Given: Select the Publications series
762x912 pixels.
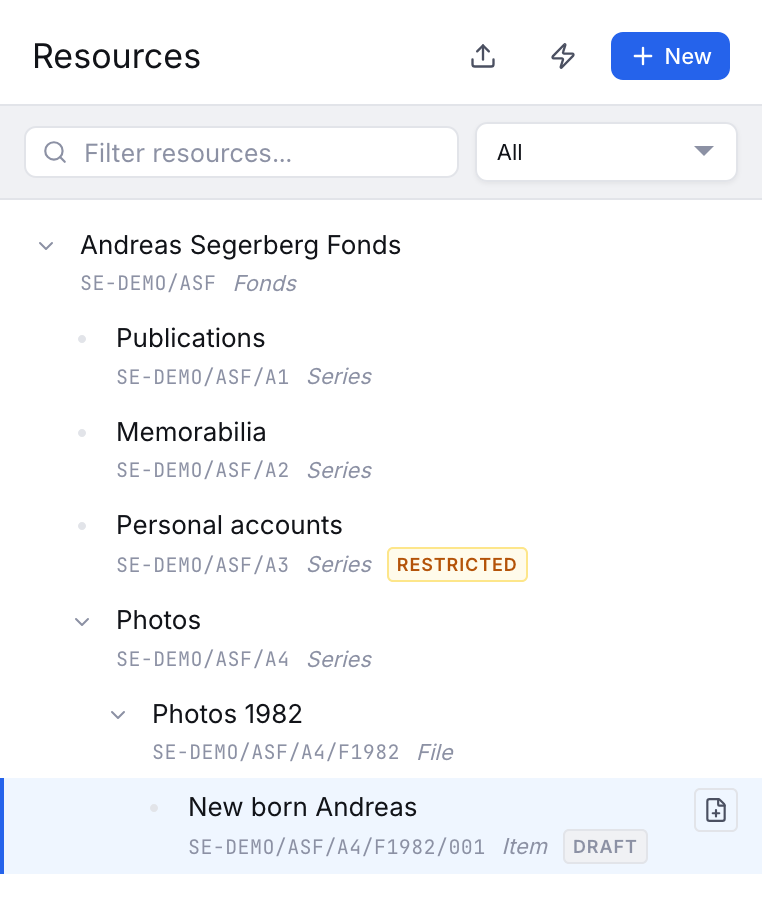Looking at the screenshot, I should (191, 338).
